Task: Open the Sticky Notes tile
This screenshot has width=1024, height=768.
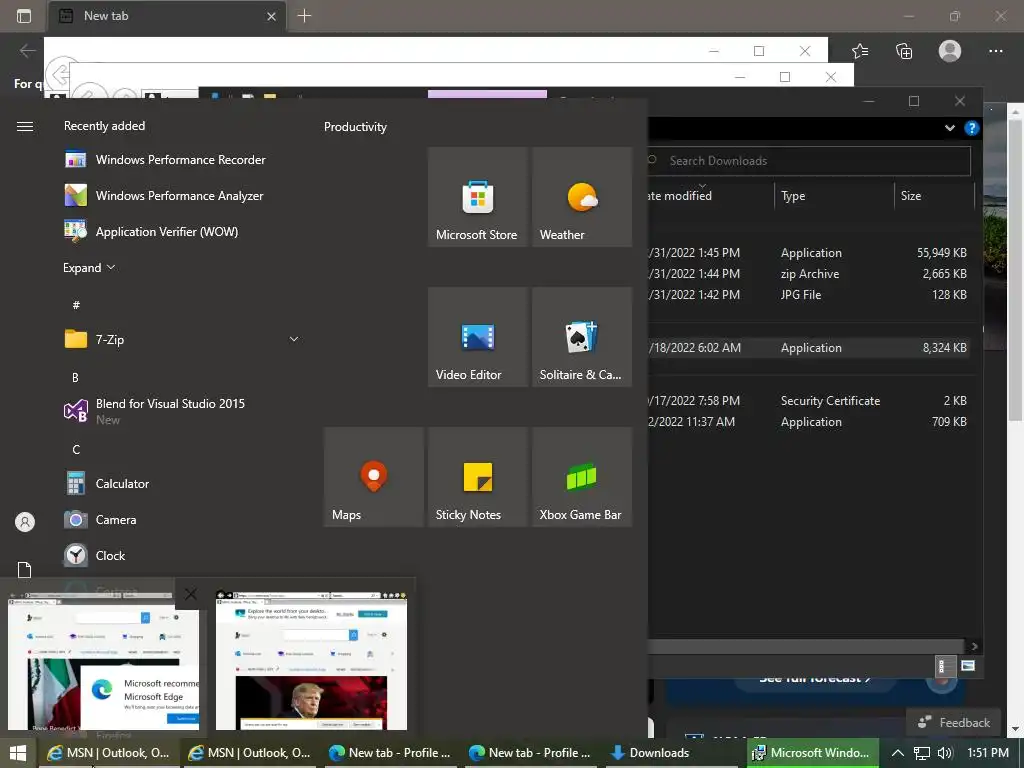Action: (x=477, y=477)
